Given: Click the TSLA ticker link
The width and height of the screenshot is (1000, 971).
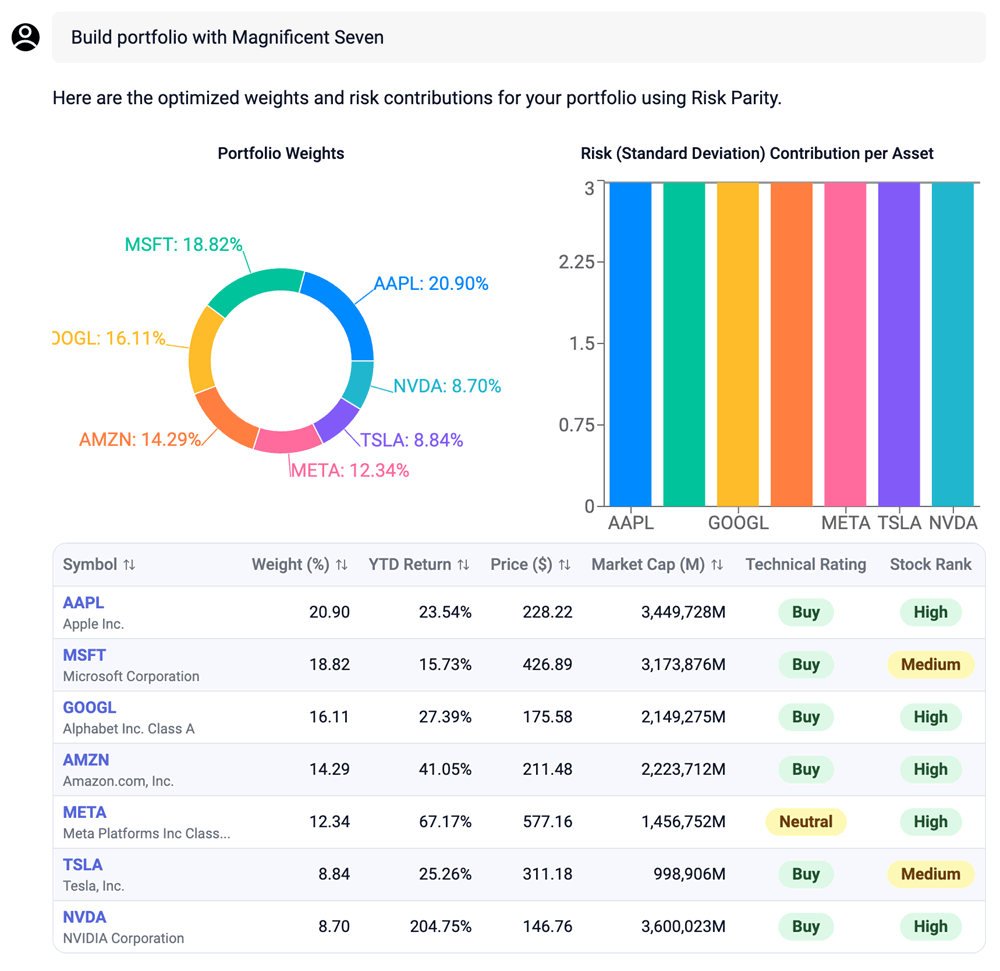Looking at the screenshot, I should pyautogui.click(x=82, y=865).
